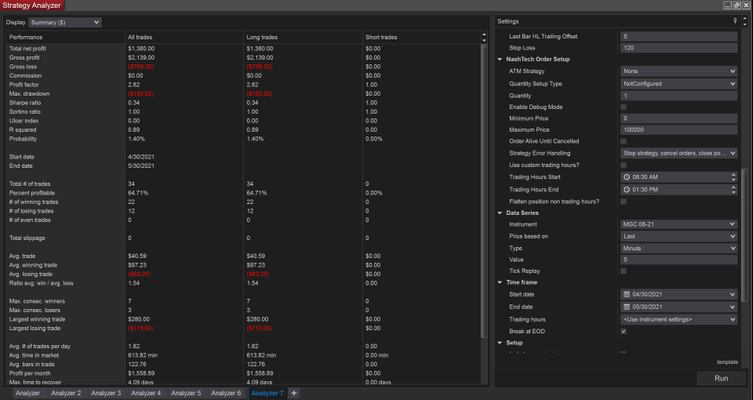Click the Run button

coord(720,379)
